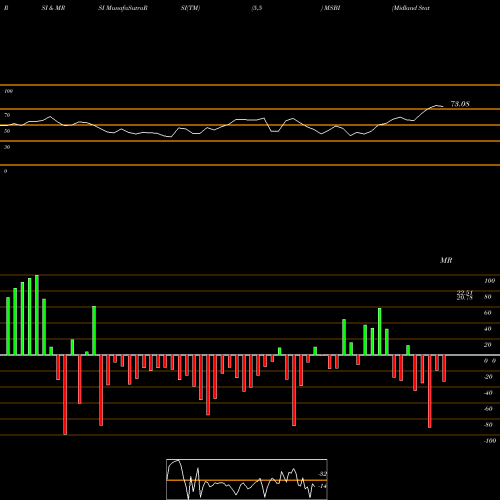Click the 'SI MunafaSutraR' header text
The width and height of the screenshot is (500, 500).
(123, 8)
